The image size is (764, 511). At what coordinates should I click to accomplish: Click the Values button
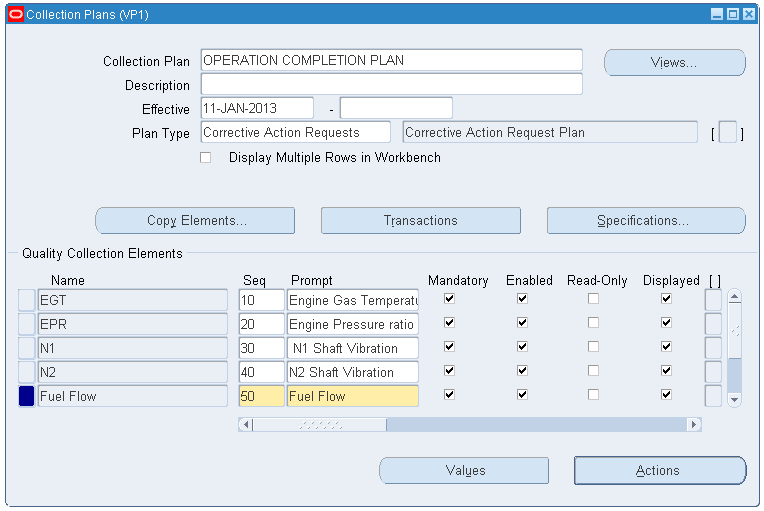point(464,471)
